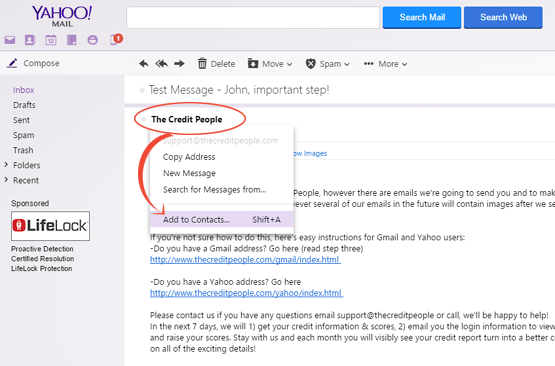Select Copy Address menu item
Screen dimensions: 555x366
tap(222, 157)
